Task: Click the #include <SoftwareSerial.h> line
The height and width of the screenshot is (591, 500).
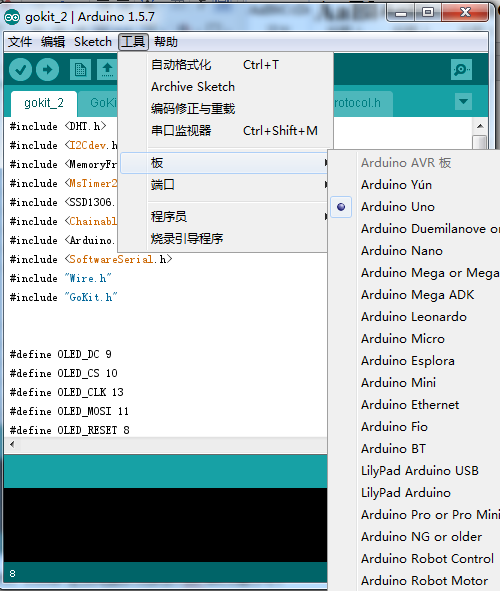Action: 91,259
